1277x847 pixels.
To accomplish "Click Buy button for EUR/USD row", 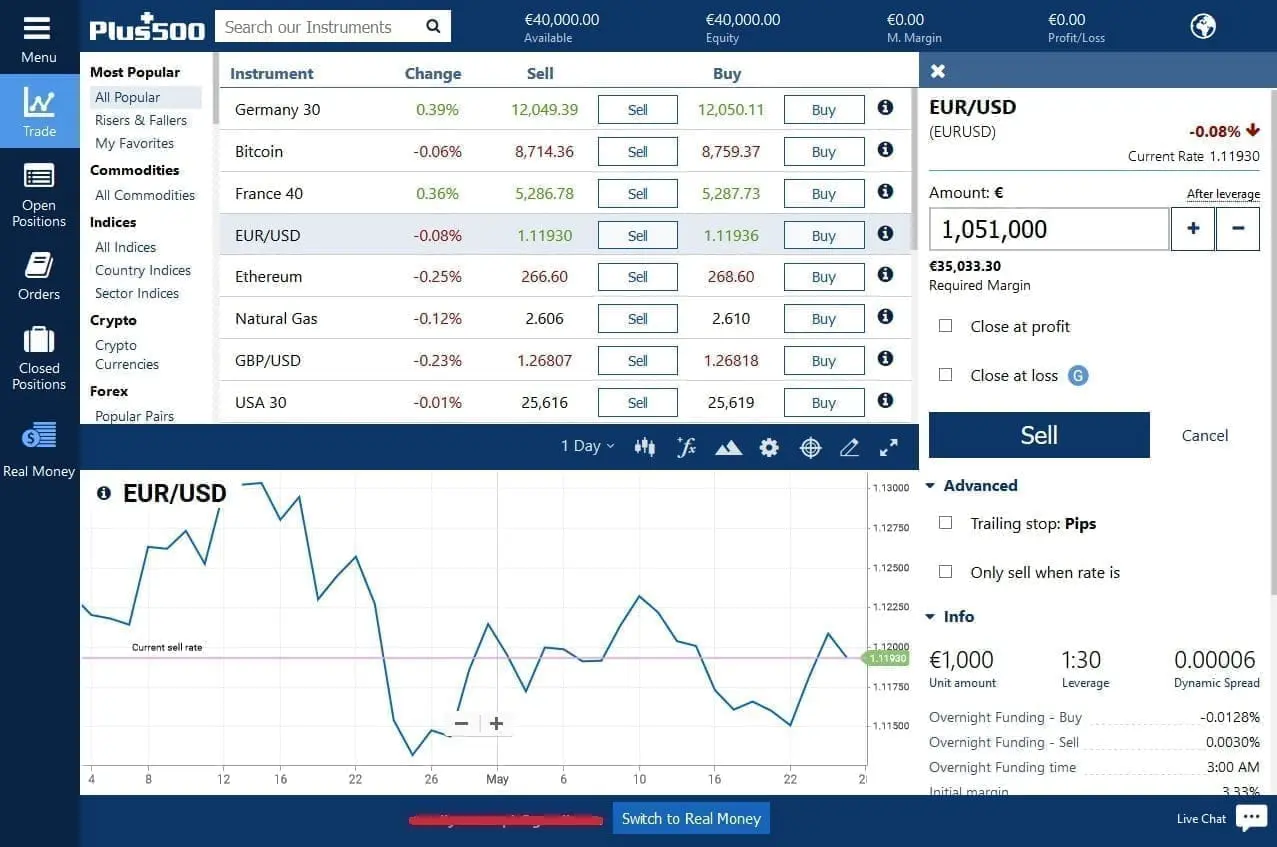I will 824,236.
